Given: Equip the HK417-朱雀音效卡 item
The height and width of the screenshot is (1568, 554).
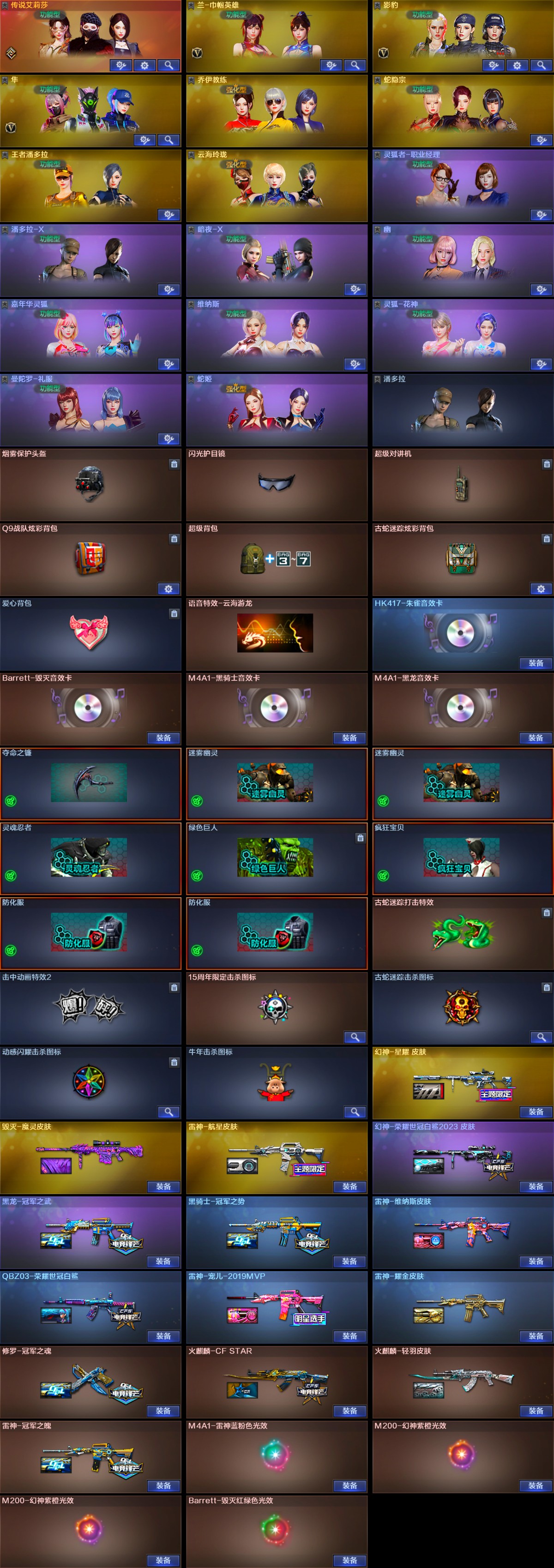Looking at the screenshot, I should 536,663.
